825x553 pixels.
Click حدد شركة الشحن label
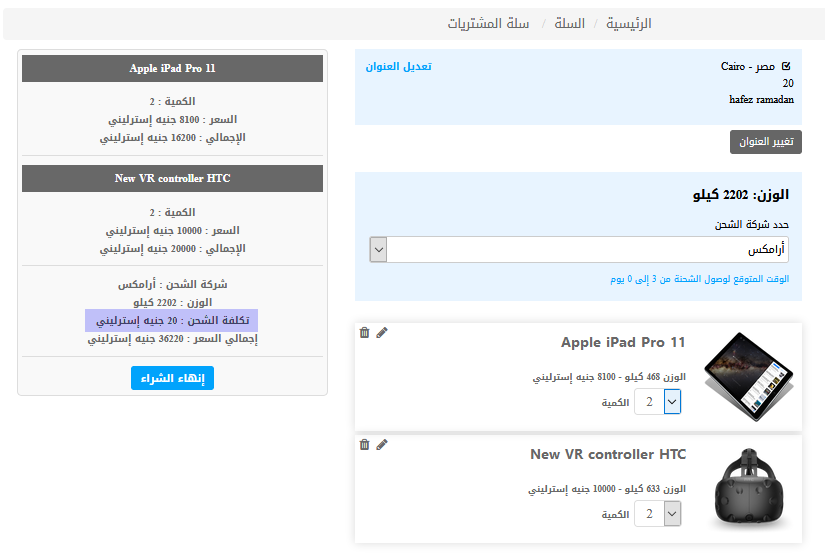(752, 225)
